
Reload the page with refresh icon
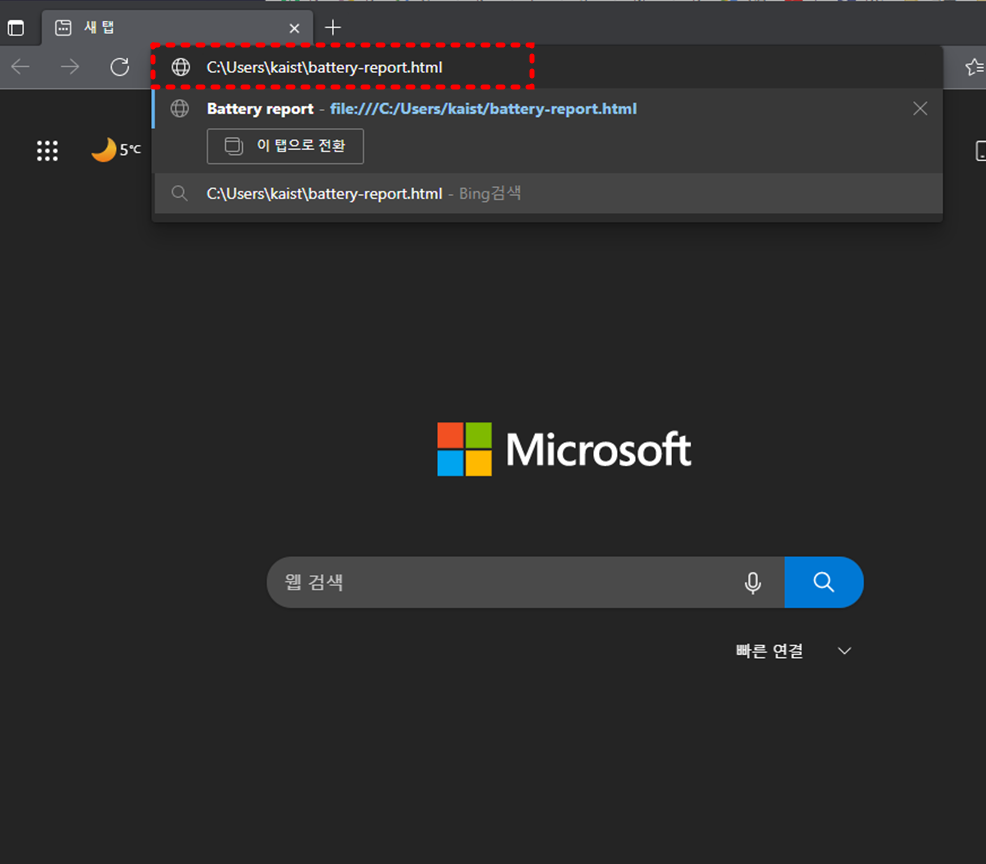[x=119, y=67]
